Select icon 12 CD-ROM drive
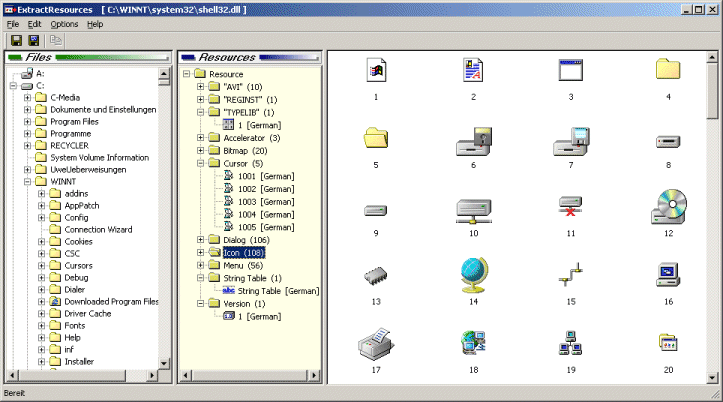Image resolution: width=723 pixels, height=402 pixels. click(x=668, y=207)
